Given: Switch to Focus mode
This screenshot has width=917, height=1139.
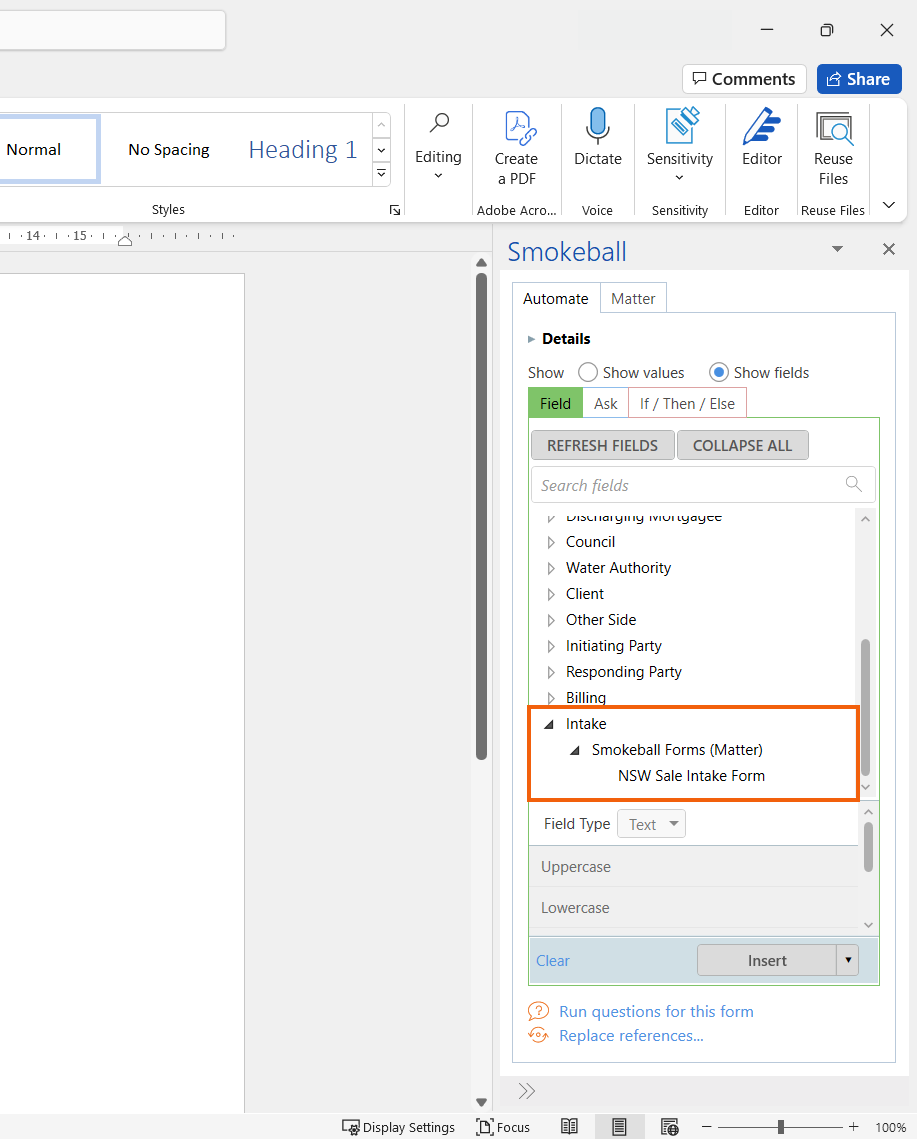Looking at the screenshot, I should pos(503,1127).
